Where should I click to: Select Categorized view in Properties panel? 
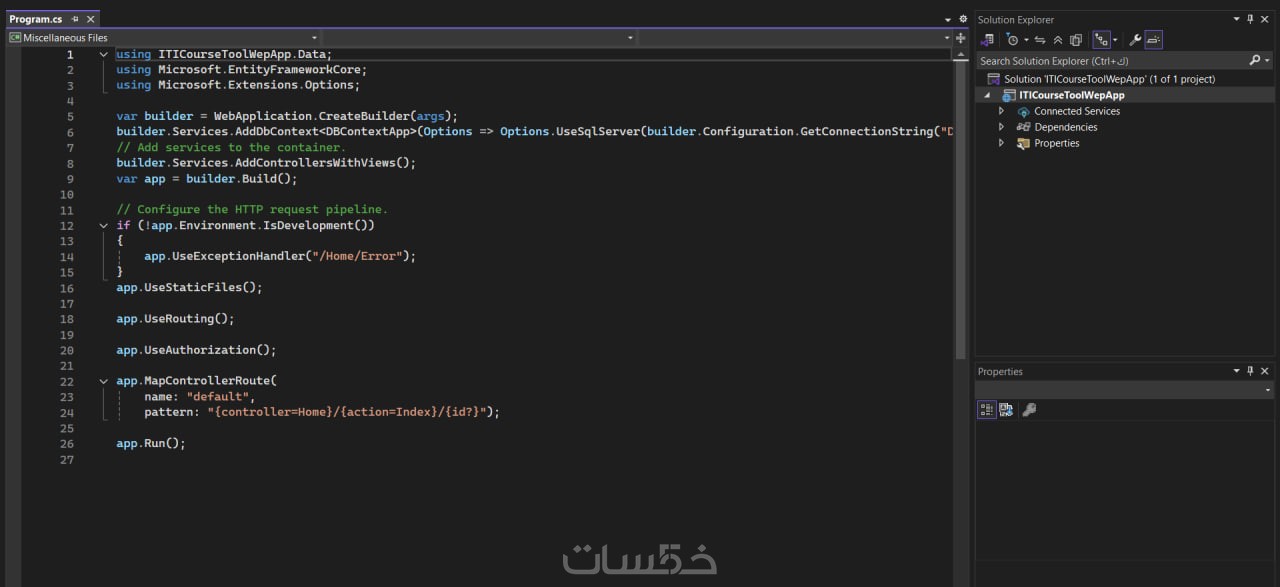[987, 410]
